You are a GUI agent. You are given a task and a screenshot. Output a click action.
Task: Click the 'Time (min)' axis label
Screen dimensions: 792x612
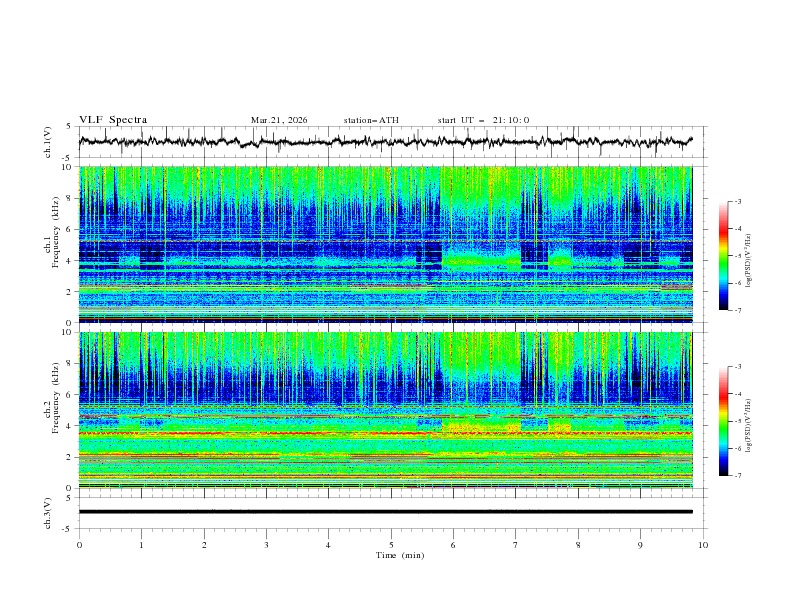(x=400, y=555)
